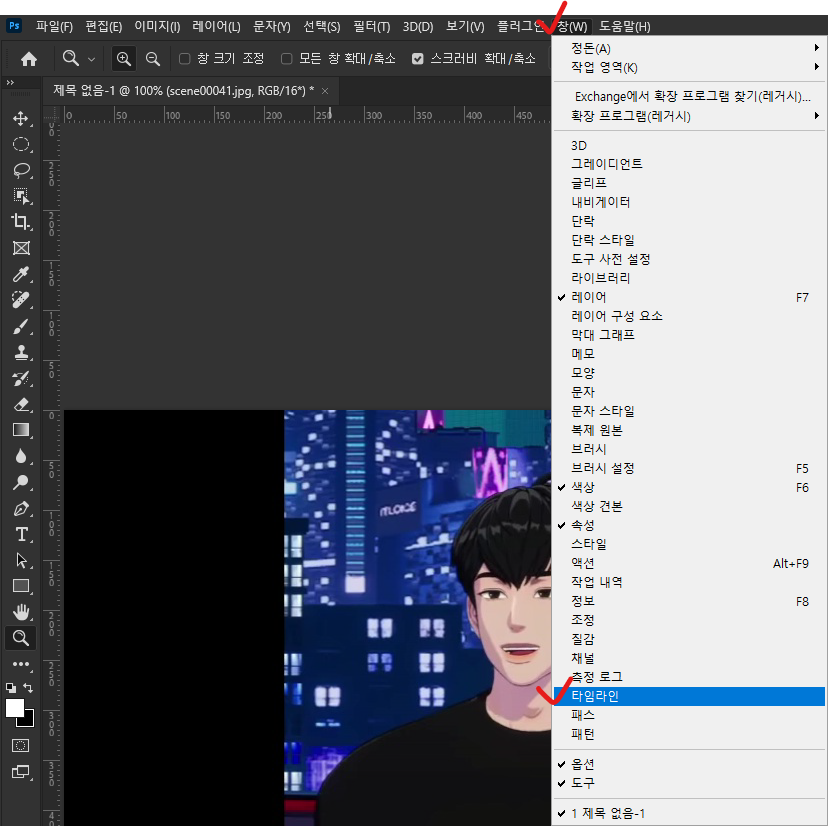Image resolution: width=828 pixels, height=826 pixels.
Task: Select the Frame tool
Action: pyautogui.click(x=21, y=248)
